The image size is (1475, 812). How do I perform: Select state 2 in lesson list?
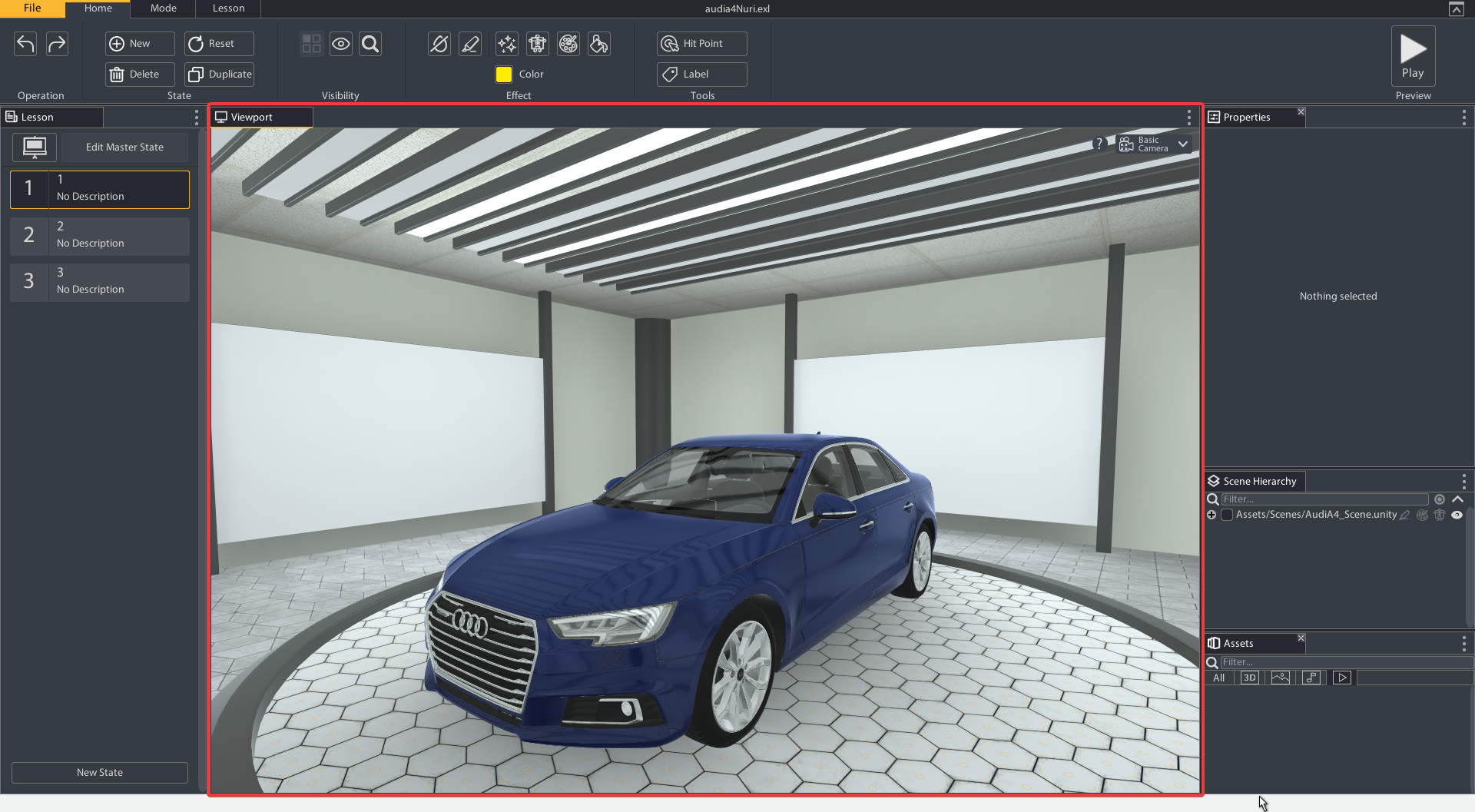[100, 236]
